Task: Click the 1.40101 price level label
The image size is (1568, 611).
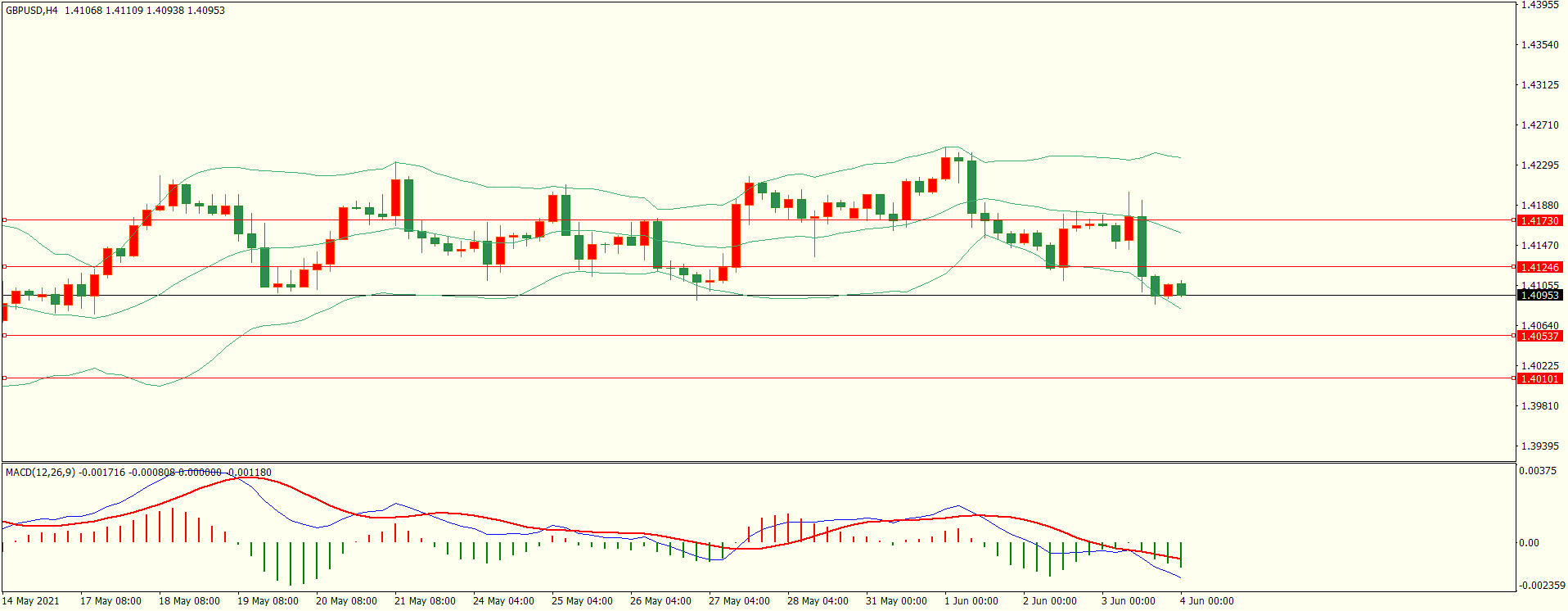Action: coord(1539,378)
